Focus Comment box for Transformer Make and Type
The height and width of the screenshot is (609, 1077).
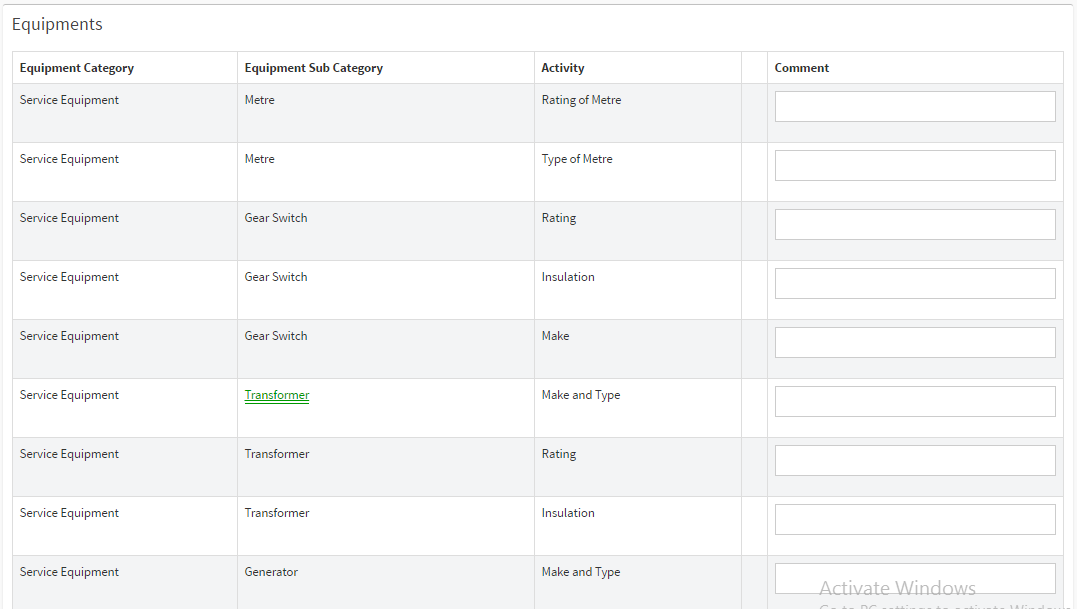click(914, 402)
